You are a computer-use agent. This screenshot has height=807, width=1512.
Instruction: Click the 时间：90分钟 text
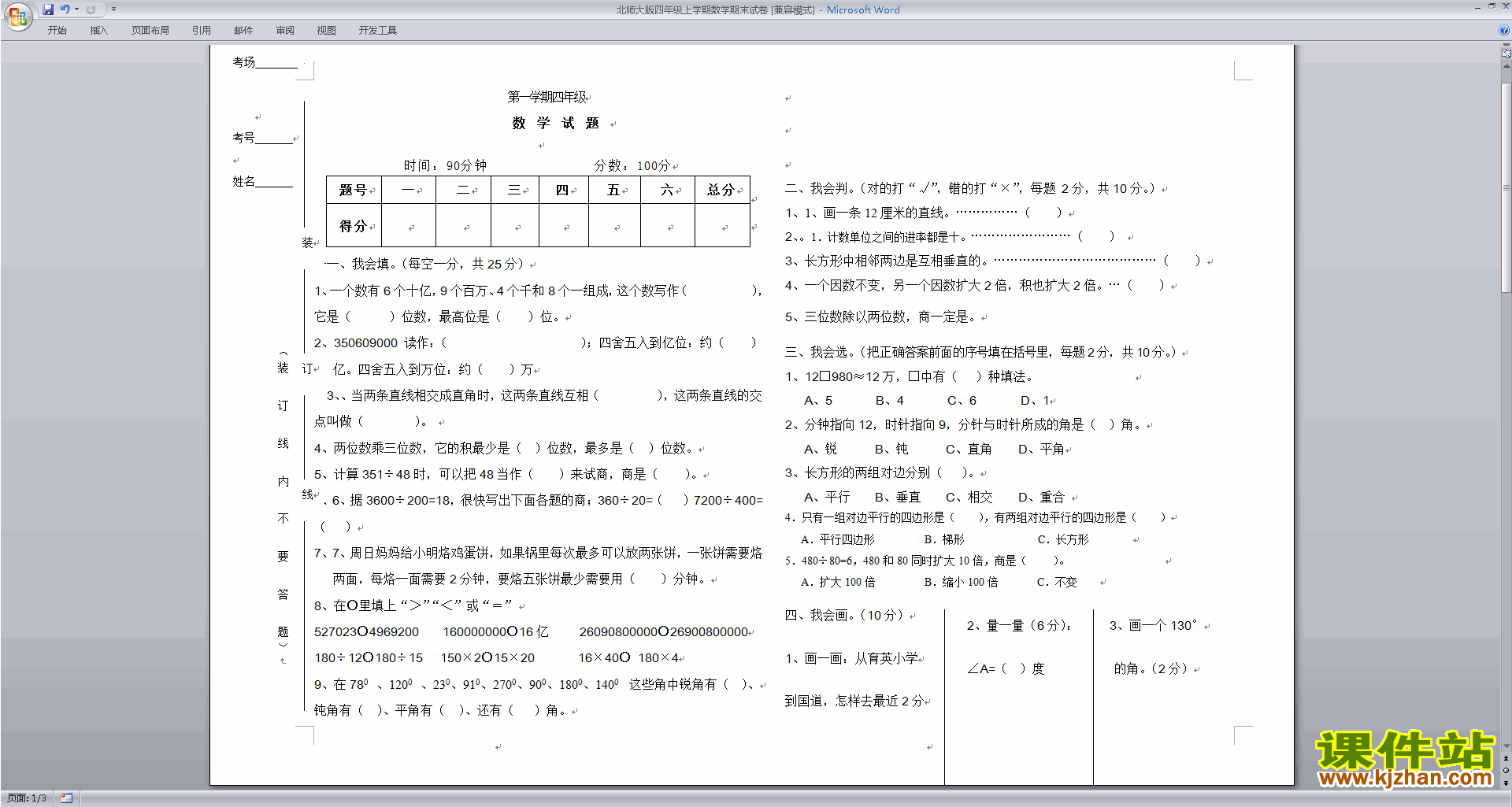click(x=445, y=165)
